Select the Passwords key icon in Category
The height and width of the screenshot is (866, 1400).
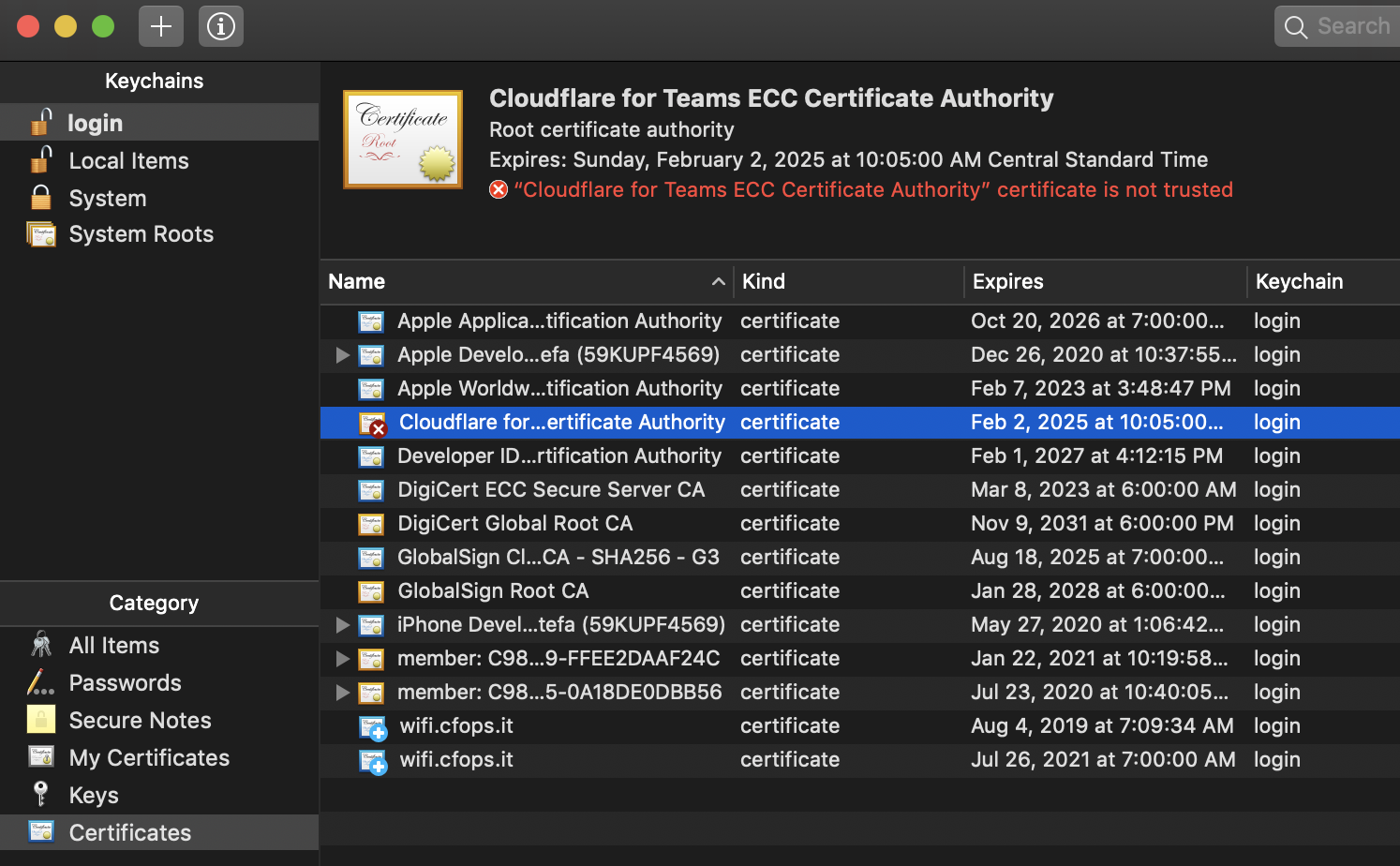[39, 682]
